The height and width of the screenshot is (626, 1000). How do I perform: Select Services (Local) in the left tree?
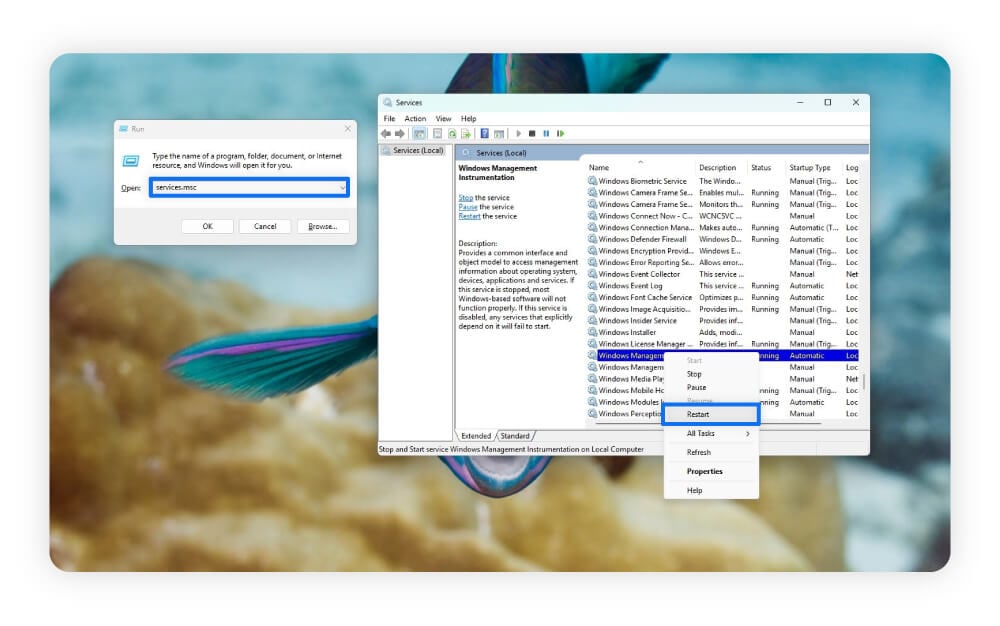pos(418,151)
